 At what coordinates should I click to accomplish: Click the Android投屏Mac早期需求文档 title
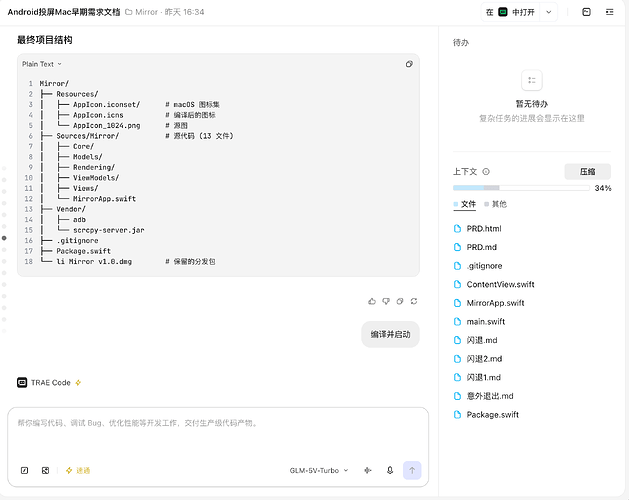(x=64, y=12)
